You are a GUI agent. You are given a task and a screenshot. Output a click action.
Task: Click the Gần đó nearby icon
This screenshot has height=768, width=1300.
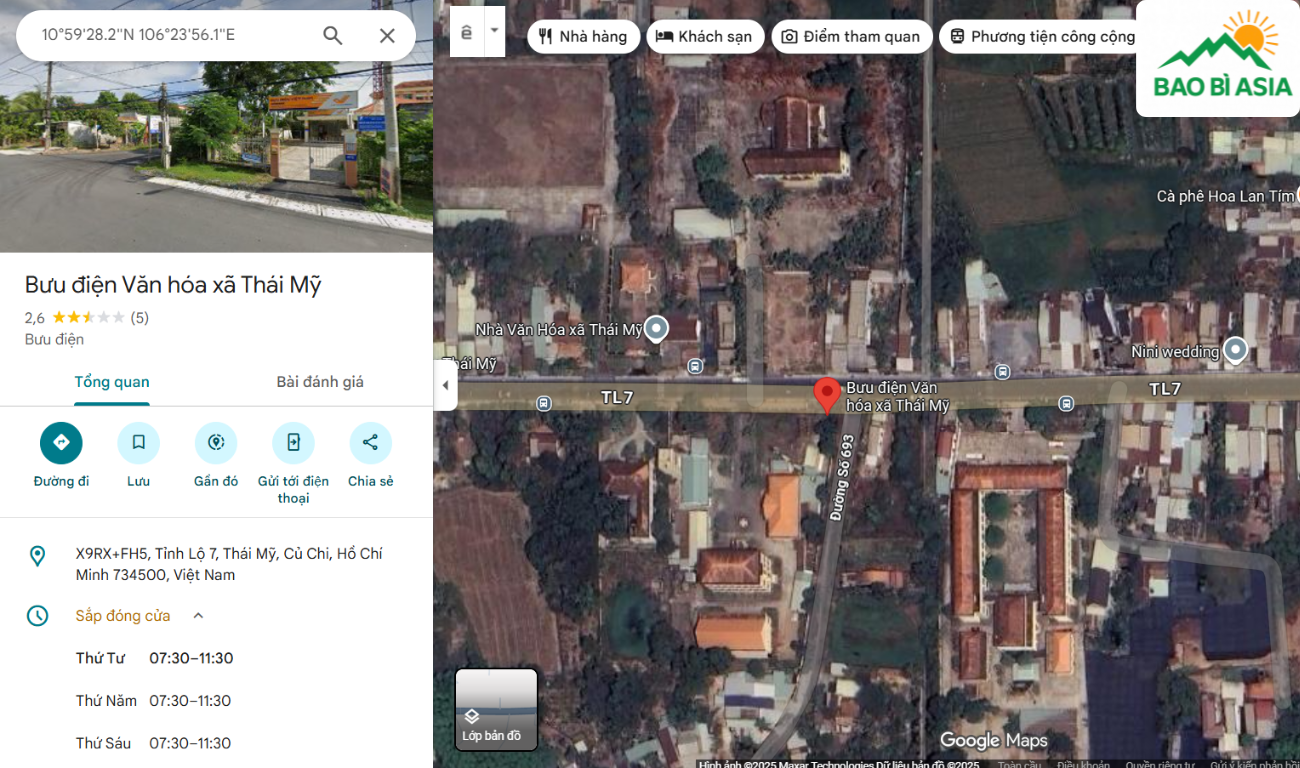216,443
